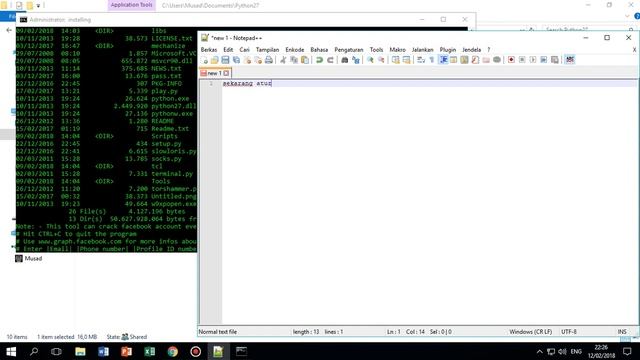Open the Function List panel icon

475,60
